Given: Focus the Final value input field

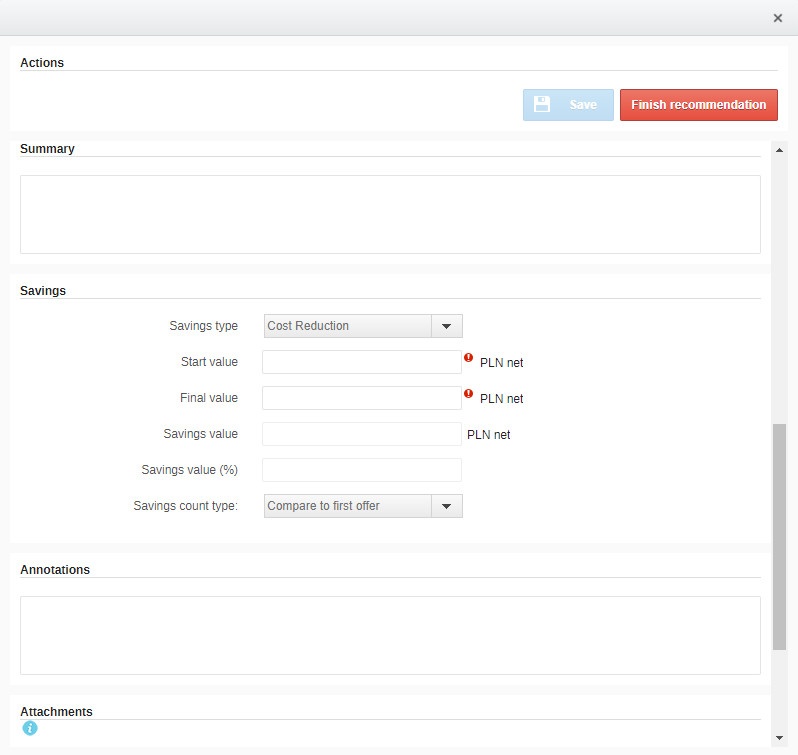Looking at the screenshot, I should 361,398.
